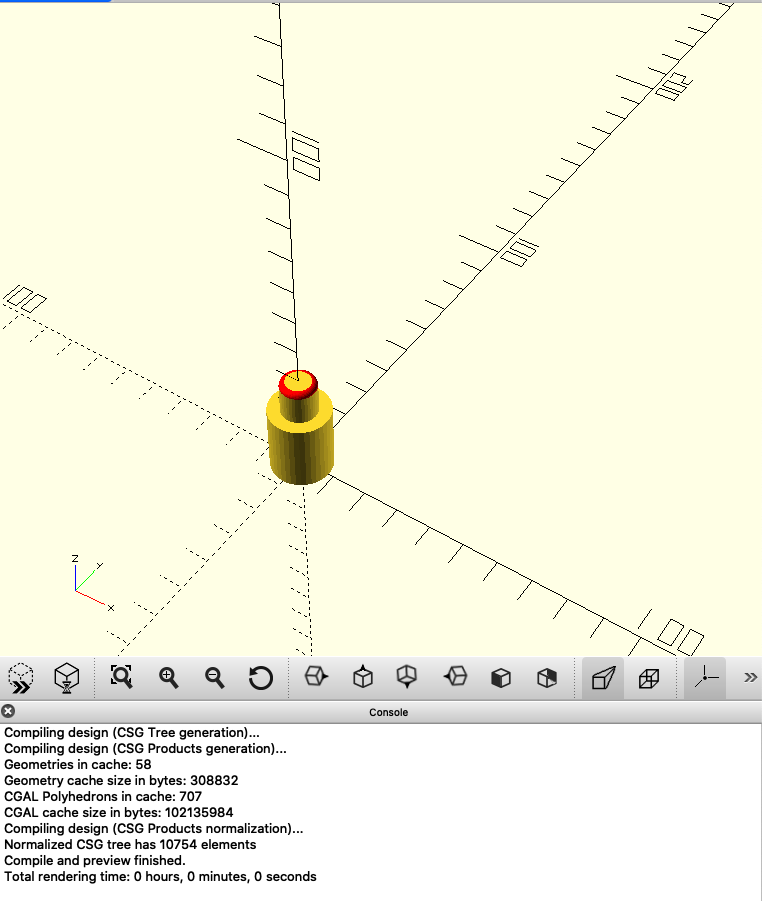
Task: Click 'Total rendering time' console line
Action: tap(160, 877)
